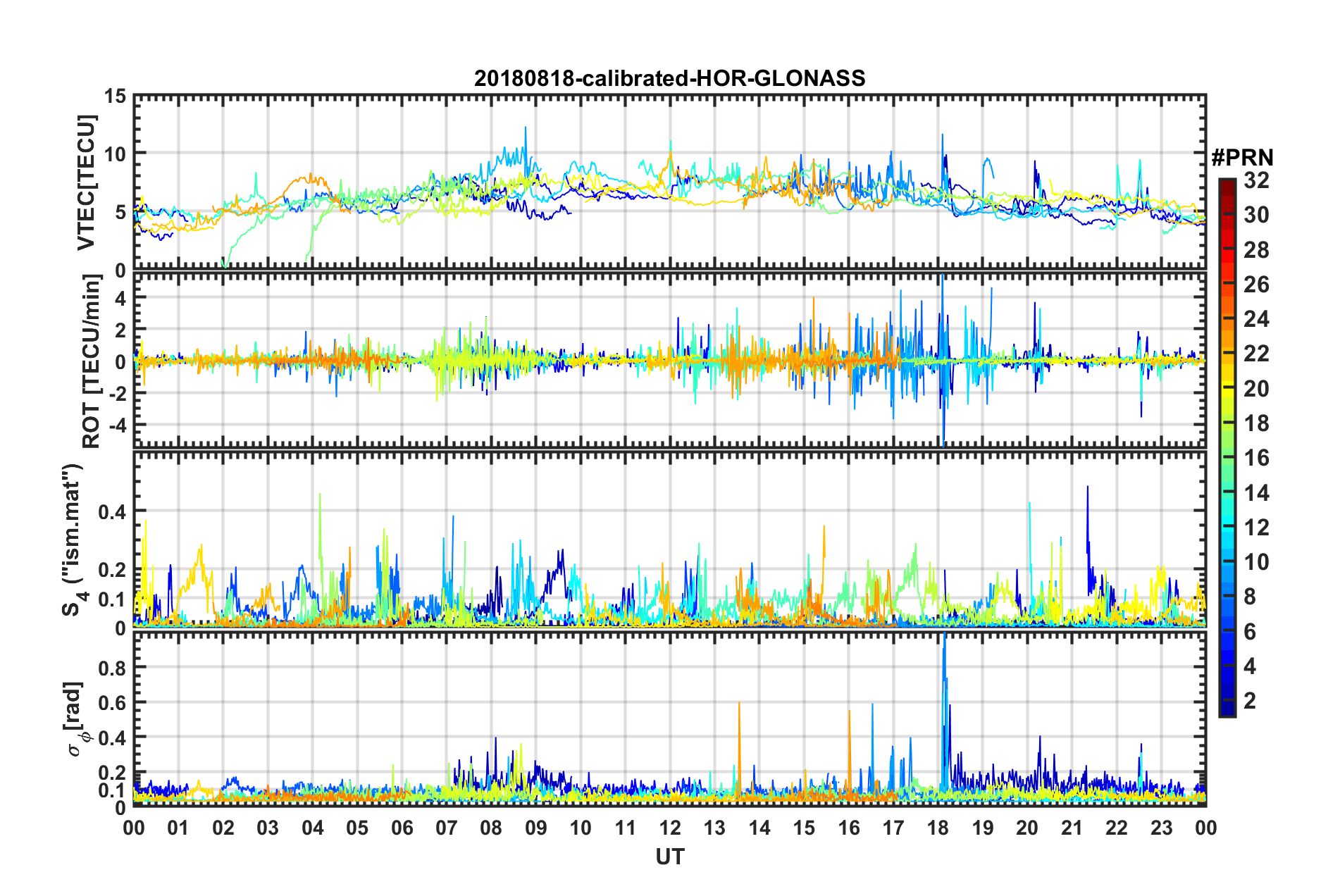Click the "#PRN" colorbar title
This screenshot has height=896, width=1340.
[x=1242, y=158]
